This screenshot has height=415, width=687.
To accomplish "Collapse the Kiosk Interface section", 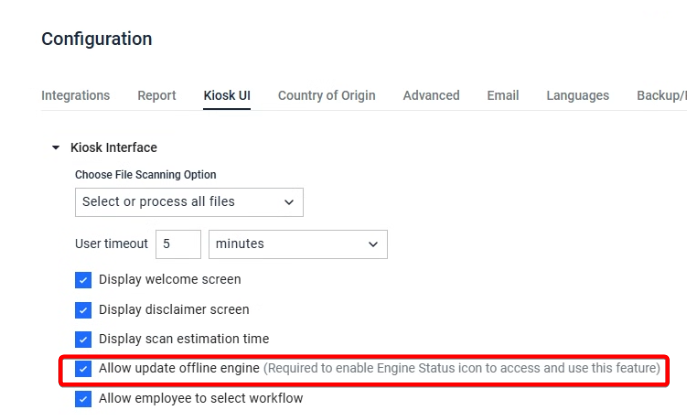I will 56,148.
